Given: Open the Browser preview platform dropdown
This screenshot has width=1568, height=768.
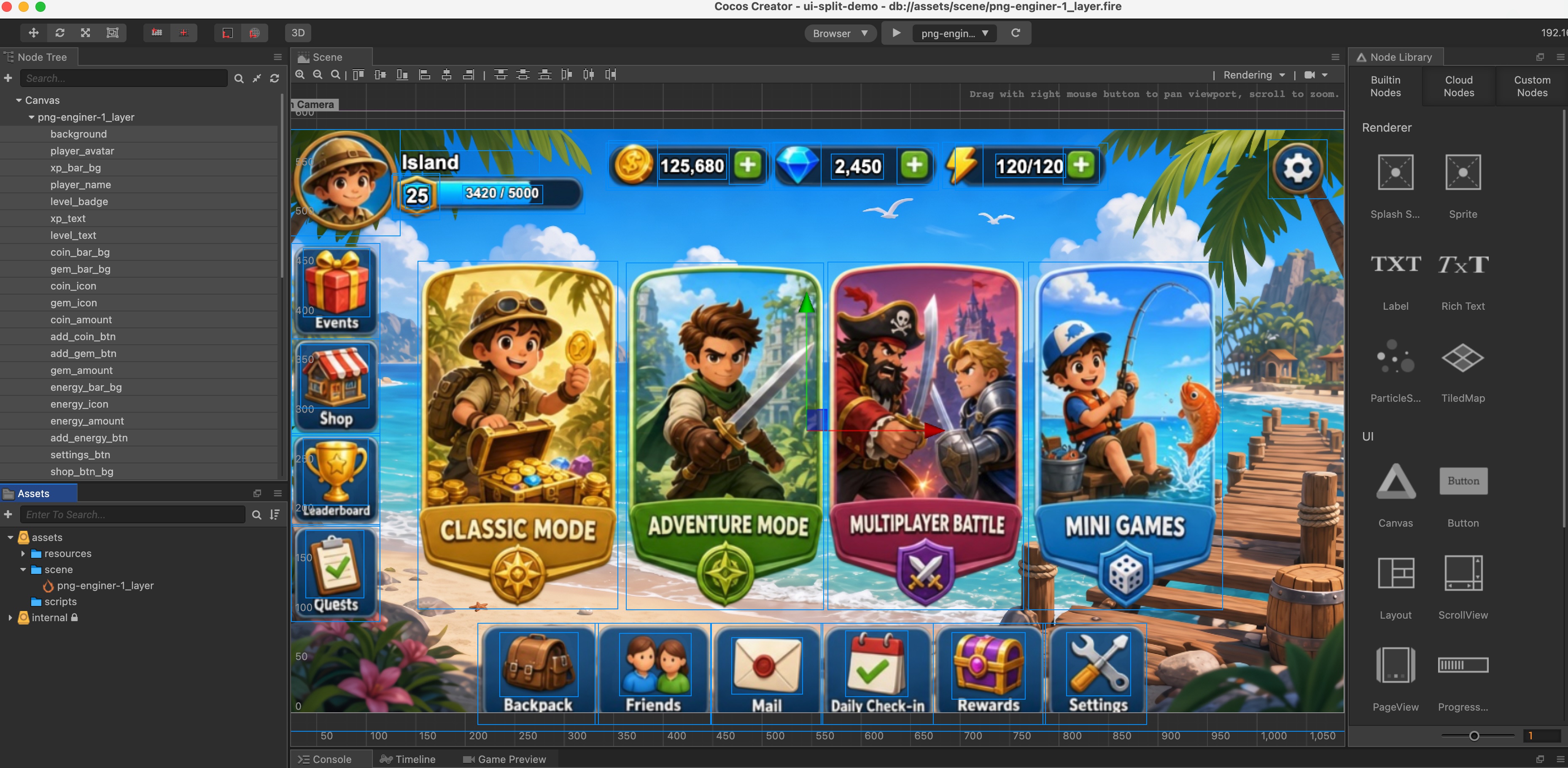Looking at the screenshot, I should pos(840,33).
